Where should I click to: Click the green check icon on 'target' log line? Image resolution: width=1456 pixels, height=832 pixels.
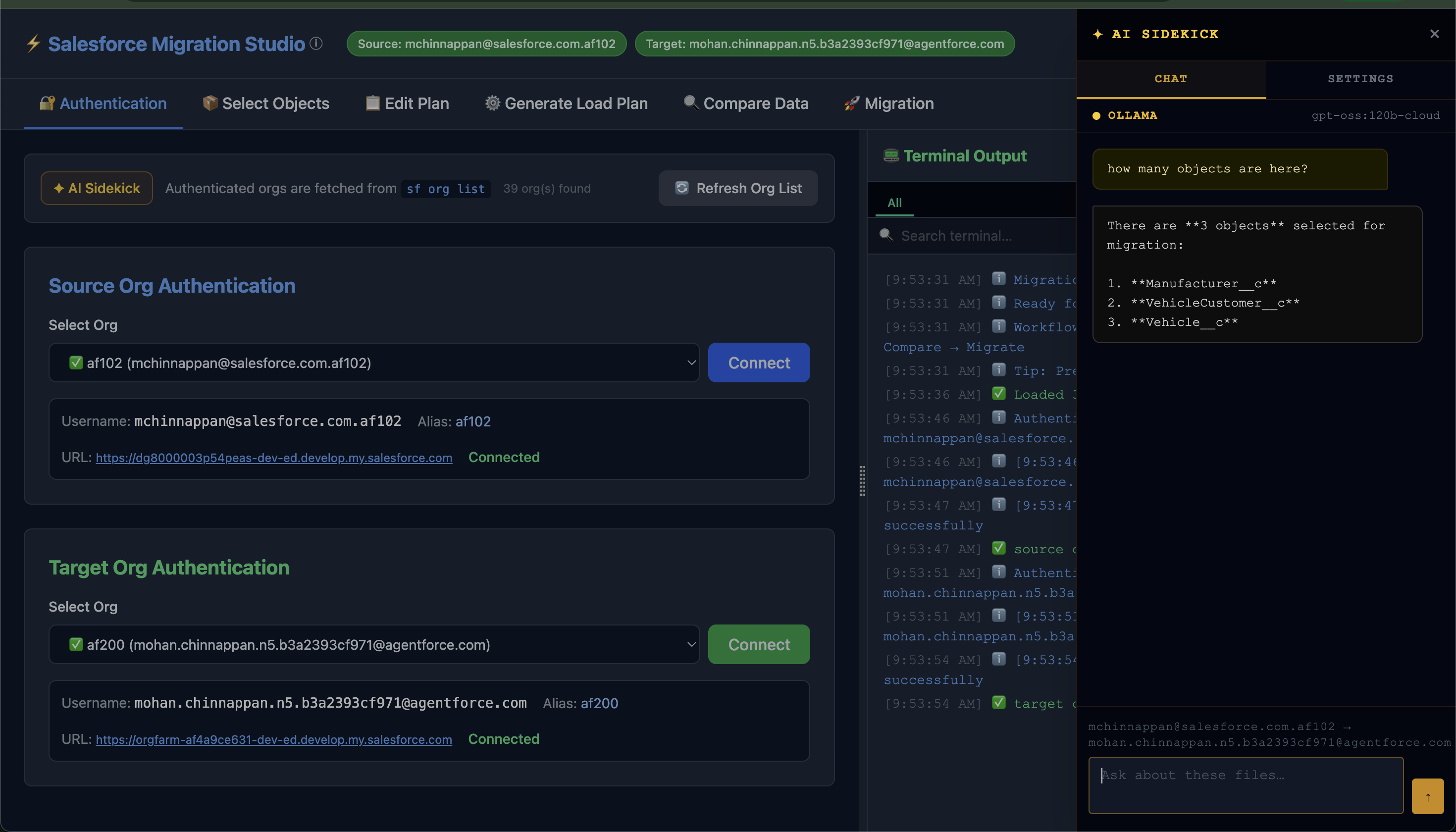pos(999,702)
